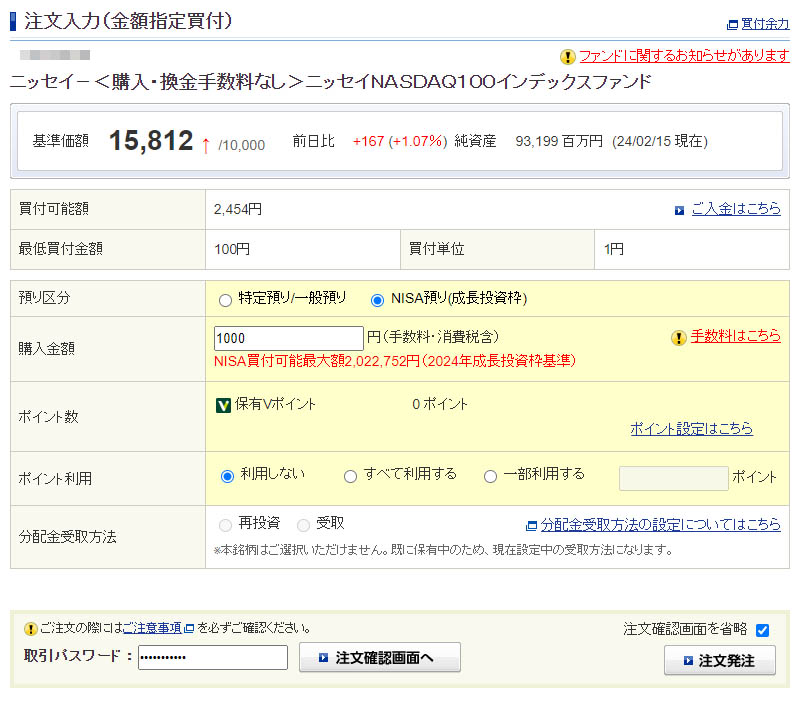The height and width of the screenshot is (701, 803).
Task: Click the 取引パスワード input field
Action: [x=212, y=658]
